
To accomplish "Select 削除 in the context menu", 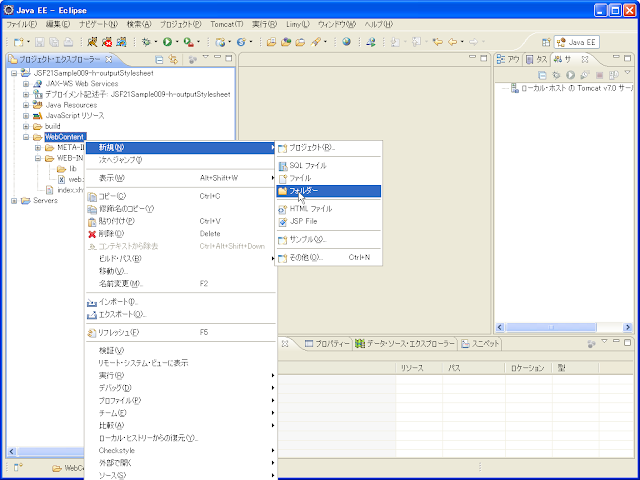I will pyautogui.click(x=181, y=234).
